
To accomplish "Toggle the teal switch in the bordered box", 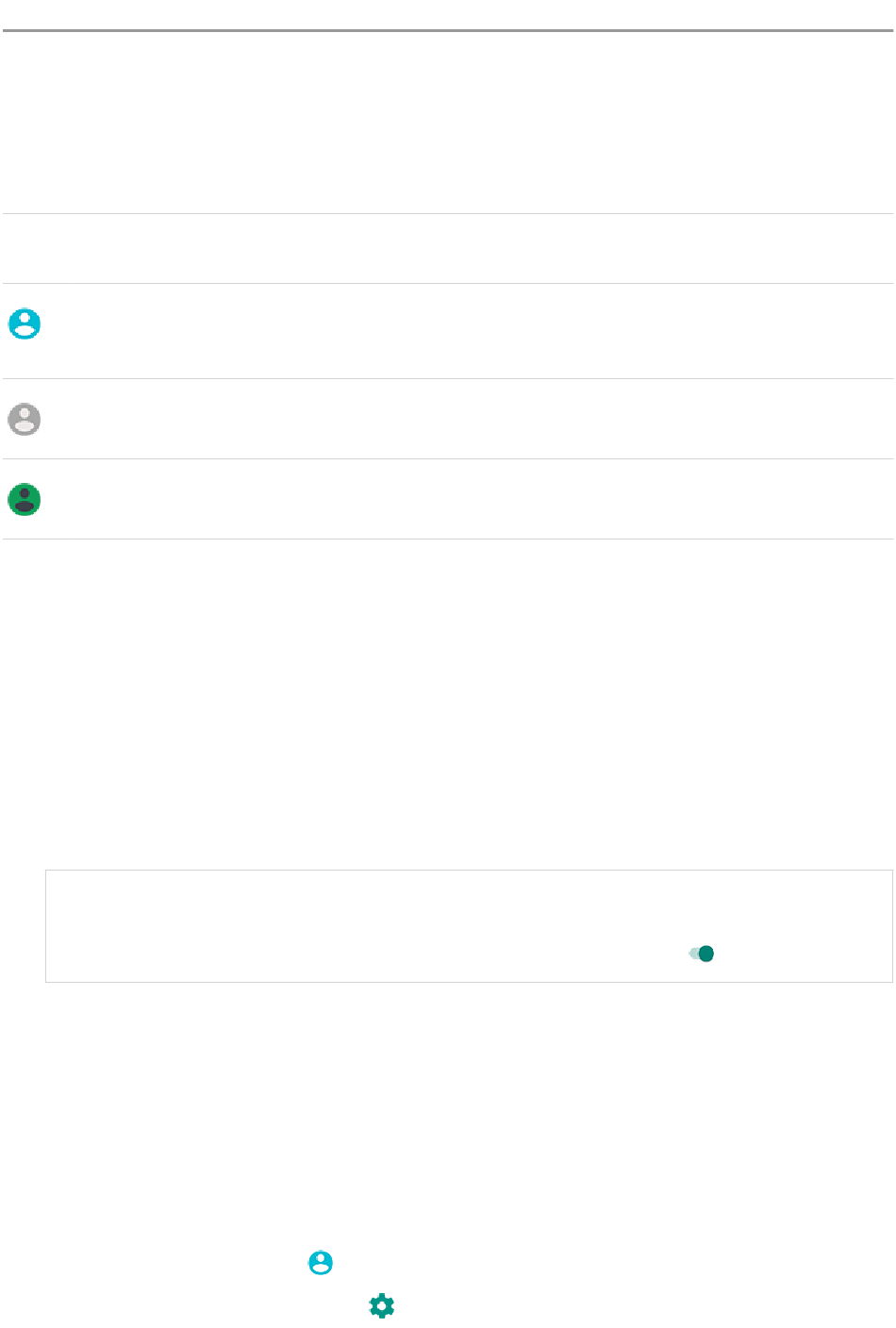I will click(701, 954).
